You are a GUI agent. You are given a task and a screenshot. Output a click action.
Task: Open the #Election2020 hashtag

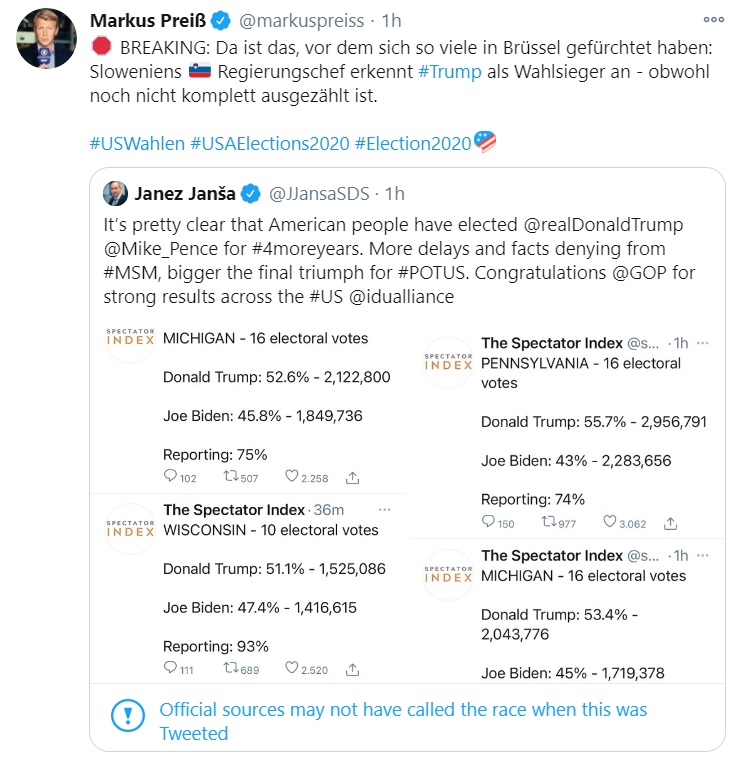point(412,143)
